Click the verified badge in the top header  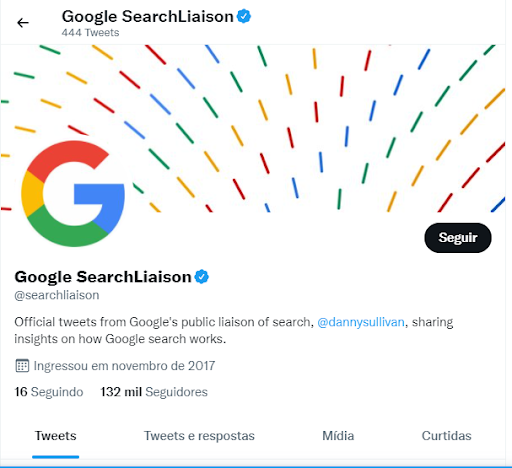click(x=244, y=16)
